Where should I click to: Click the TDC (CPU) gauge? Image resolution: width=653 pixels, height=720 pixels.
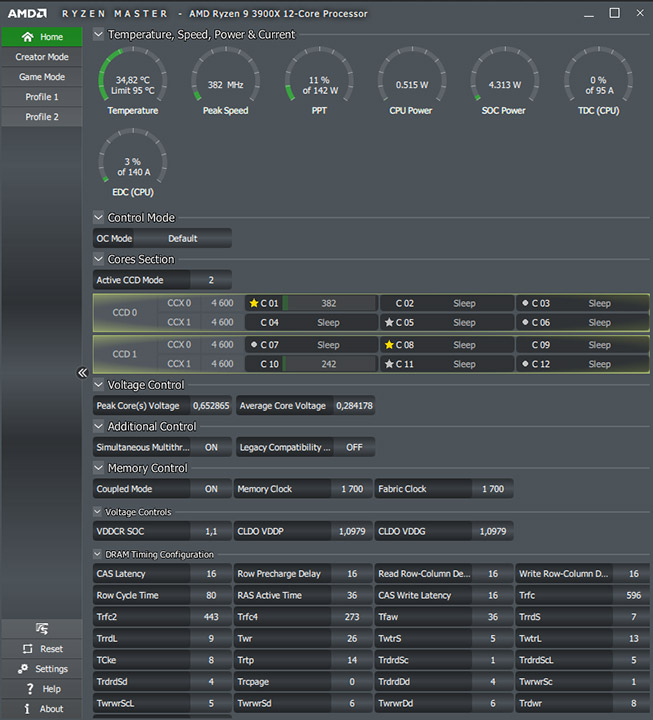(x=598, y=81)
